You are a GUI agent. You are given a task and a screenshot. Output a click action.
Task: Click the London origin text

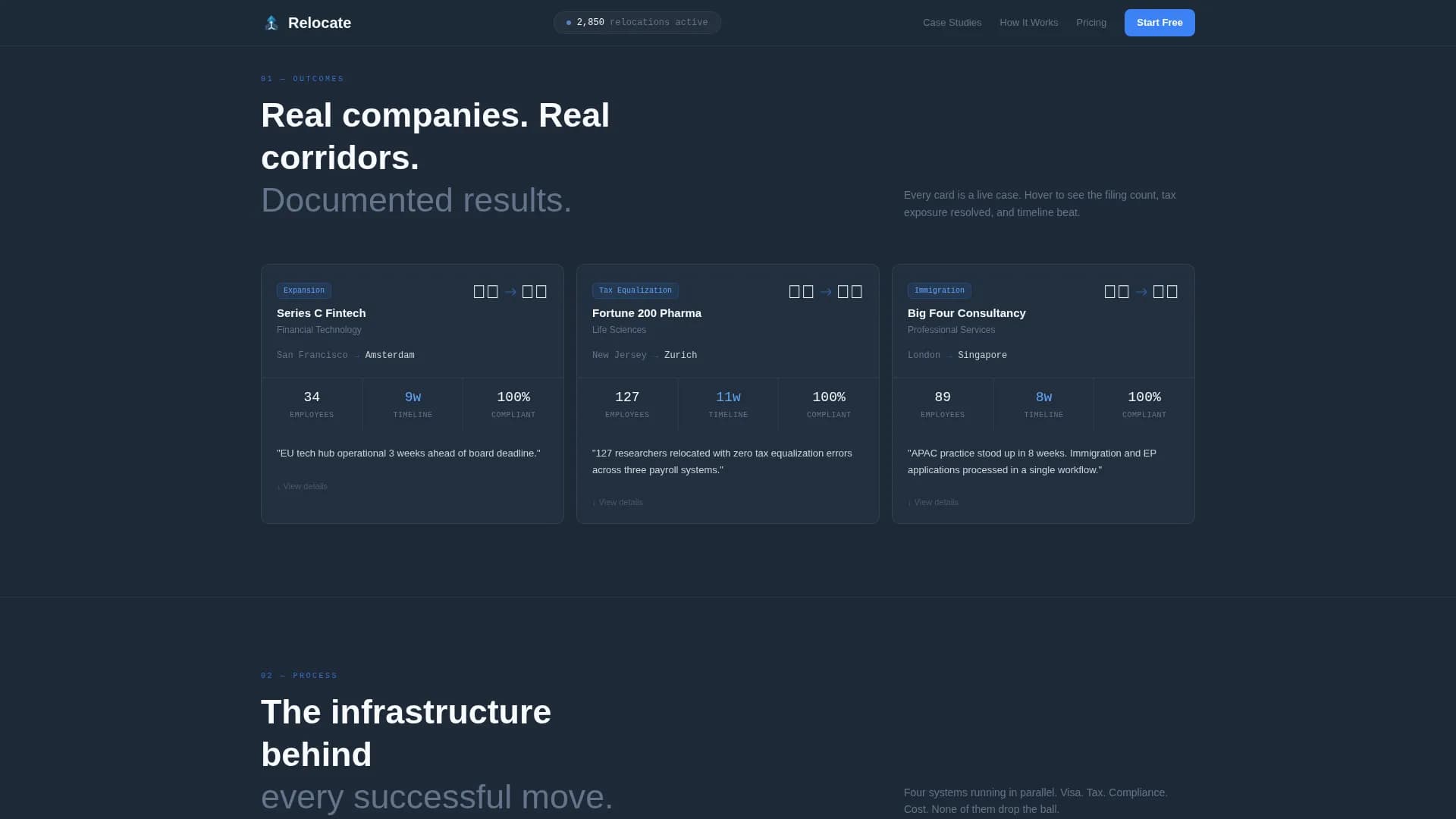(924, 356)
